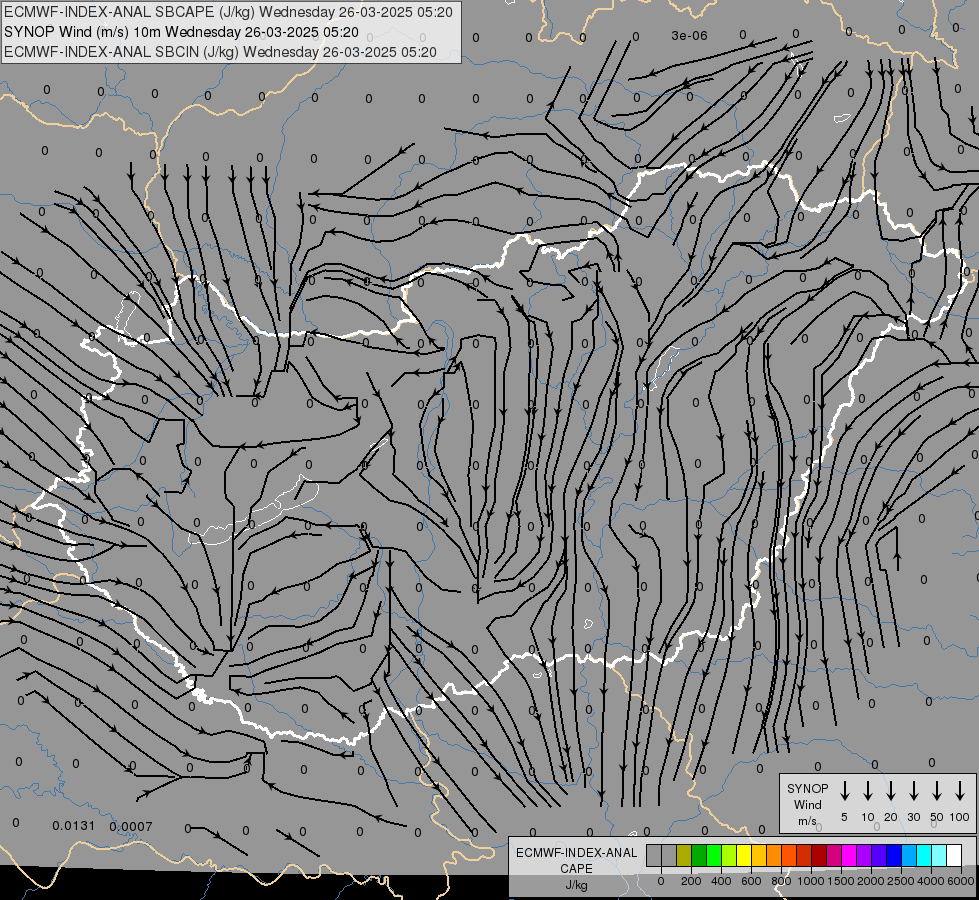Click the SBCAPE title line
Image resolution: width=979 pixels, height=900 pixels.
(x=228, y=12)
